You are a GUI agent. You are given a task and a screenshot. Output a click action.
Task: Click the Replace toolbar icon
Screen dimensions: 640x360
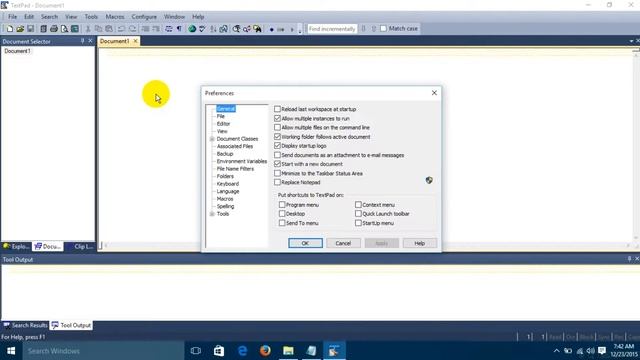pyautogui.click(x=247, y=29)
